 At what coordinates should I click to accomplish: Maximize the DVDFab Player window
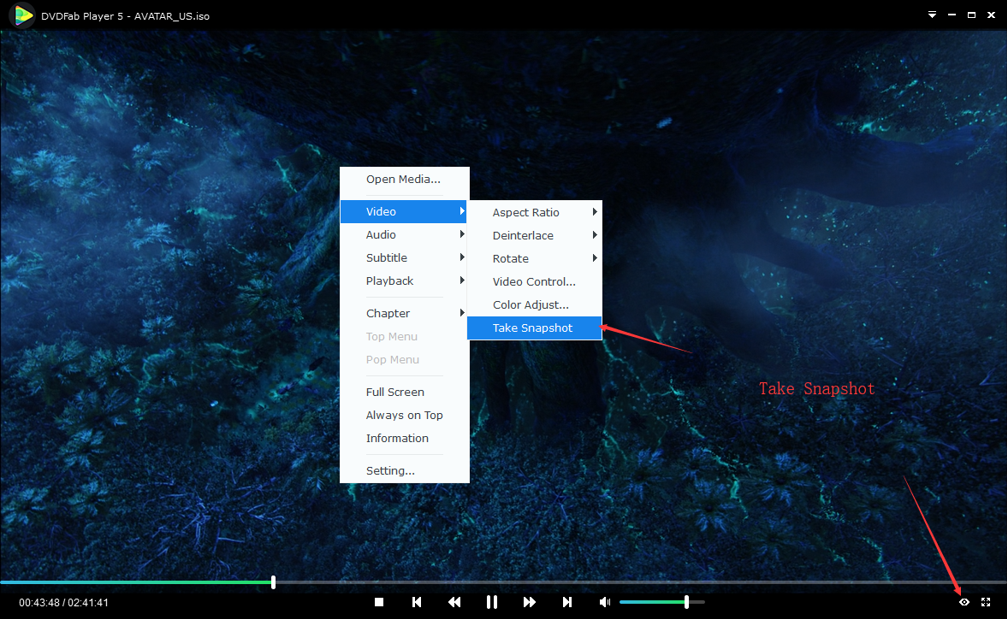[x=972, y=15]
